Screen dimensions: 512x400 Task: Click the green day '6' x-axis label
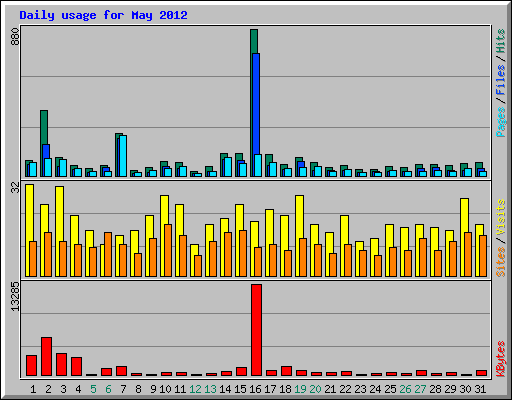(108, 389)
